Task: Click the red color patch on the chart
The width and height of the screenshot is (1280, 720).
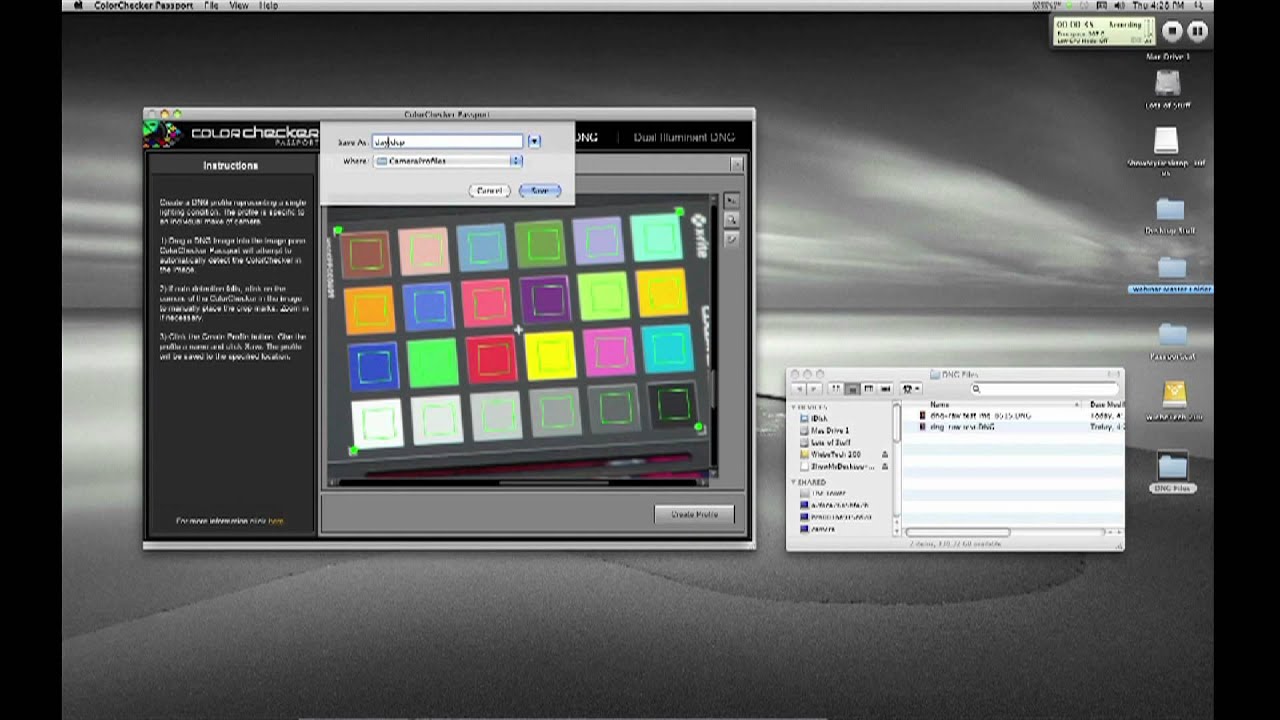Action: [490, 359]
